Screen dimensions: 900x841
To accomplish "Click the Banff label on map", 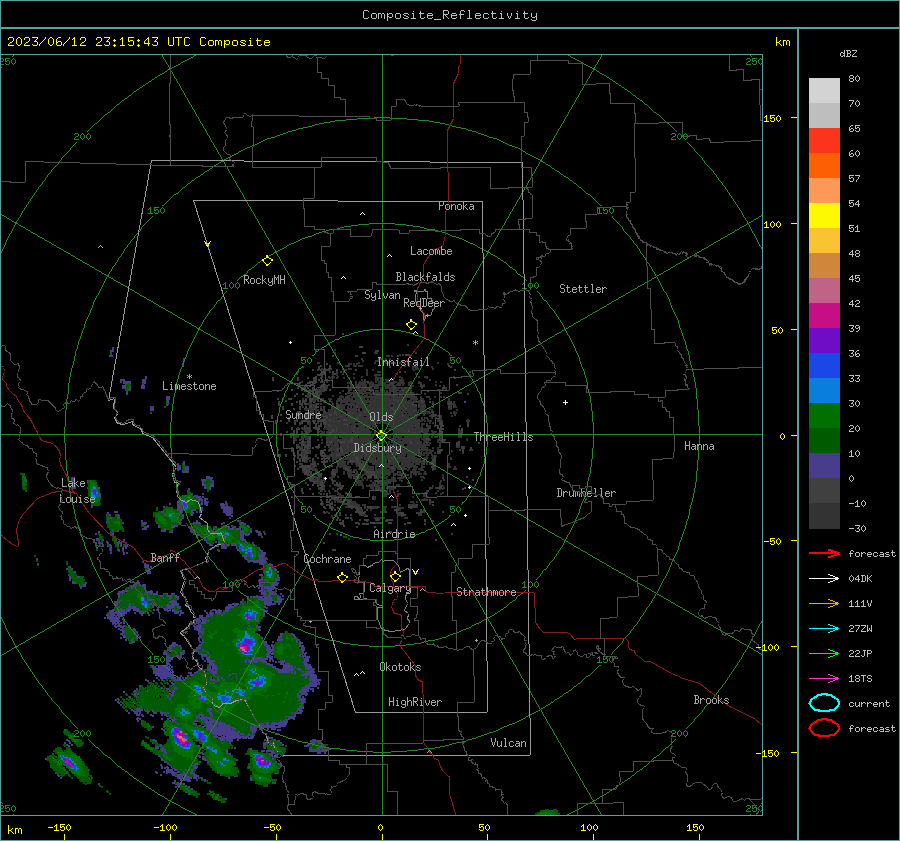I will point(165,558).
